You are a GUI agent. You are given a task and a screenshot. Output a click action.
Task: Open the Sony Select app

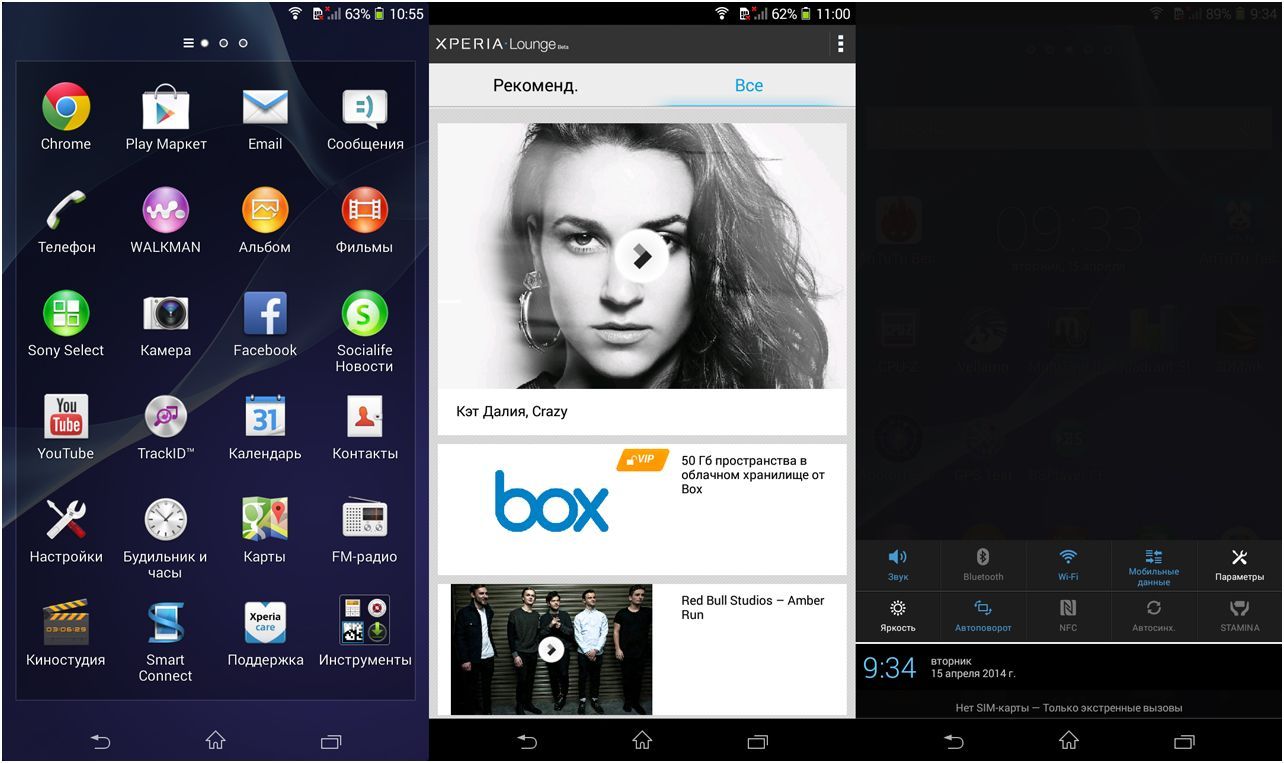coord(65,315)
